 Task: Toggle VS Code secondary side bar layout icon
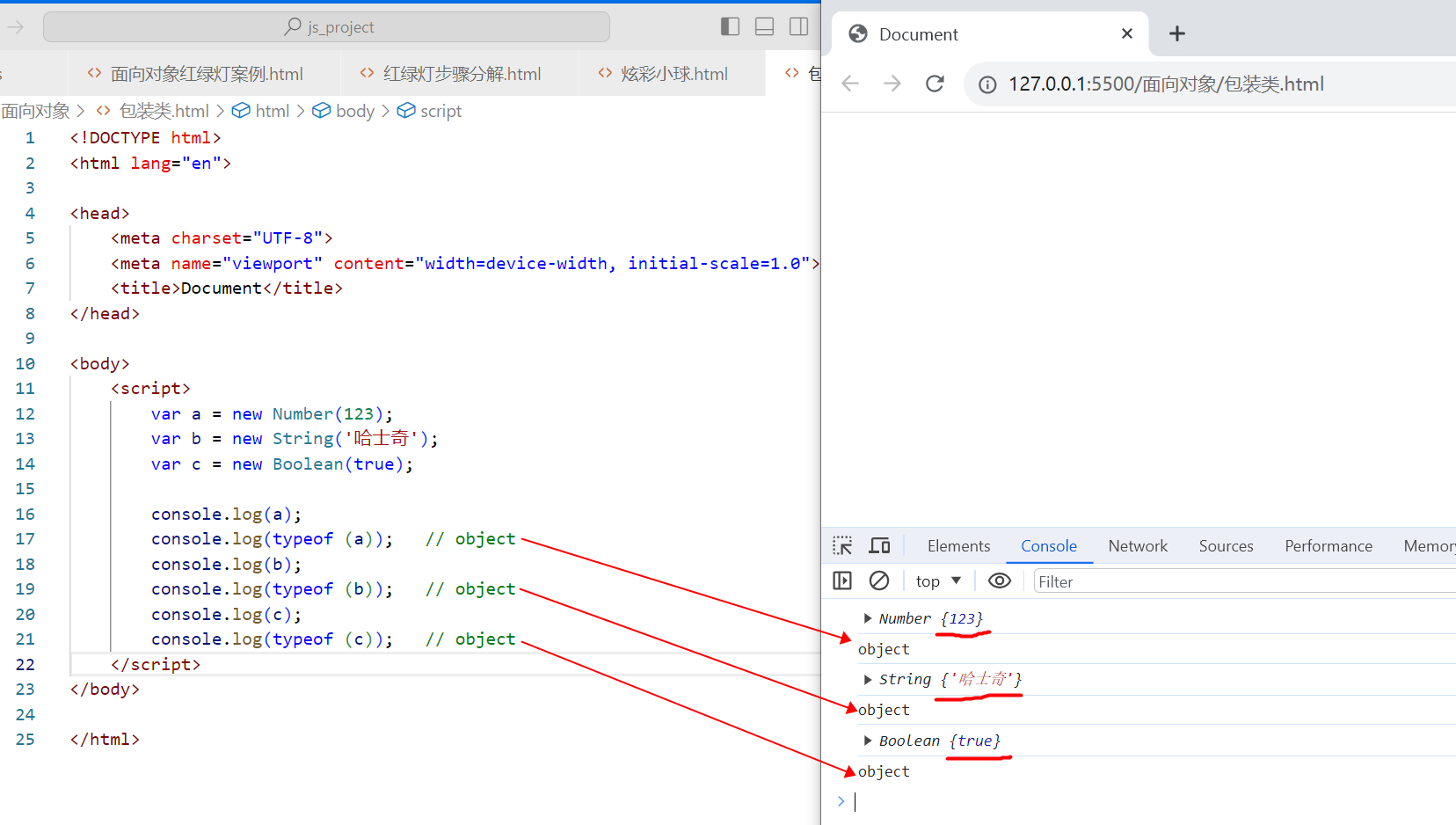[798, 26]
